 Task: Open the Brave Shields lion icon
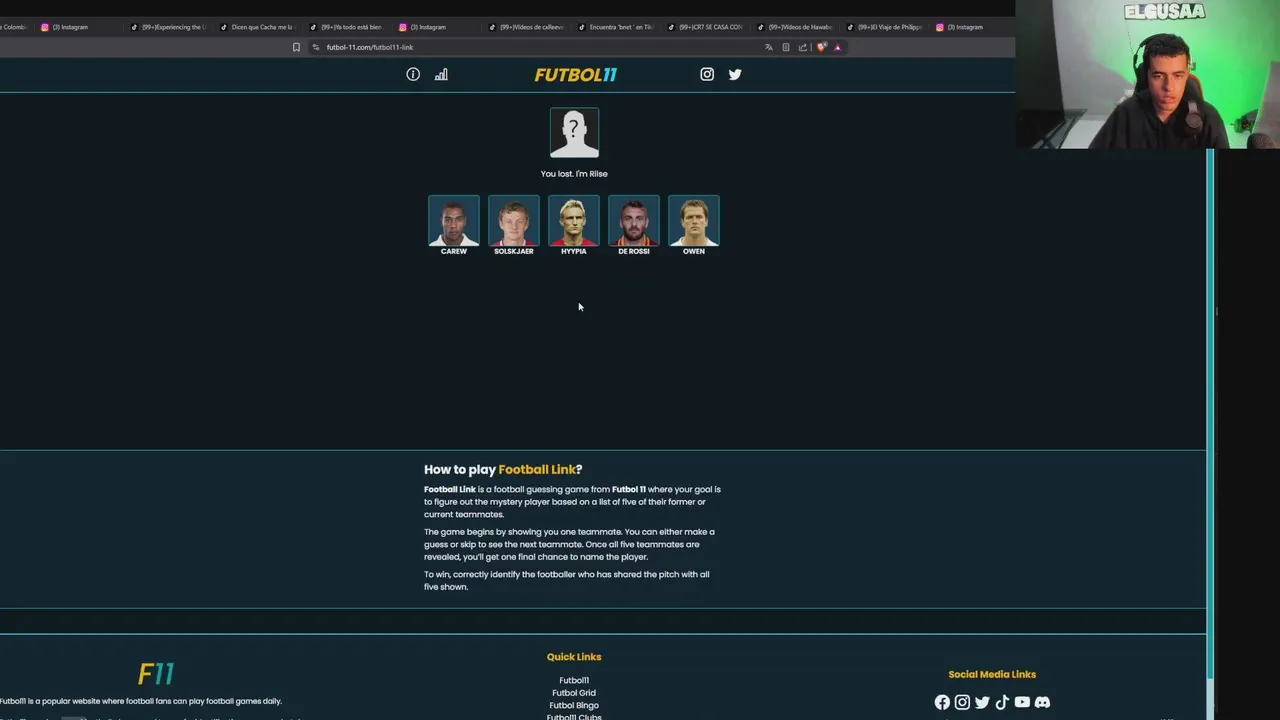821,47
